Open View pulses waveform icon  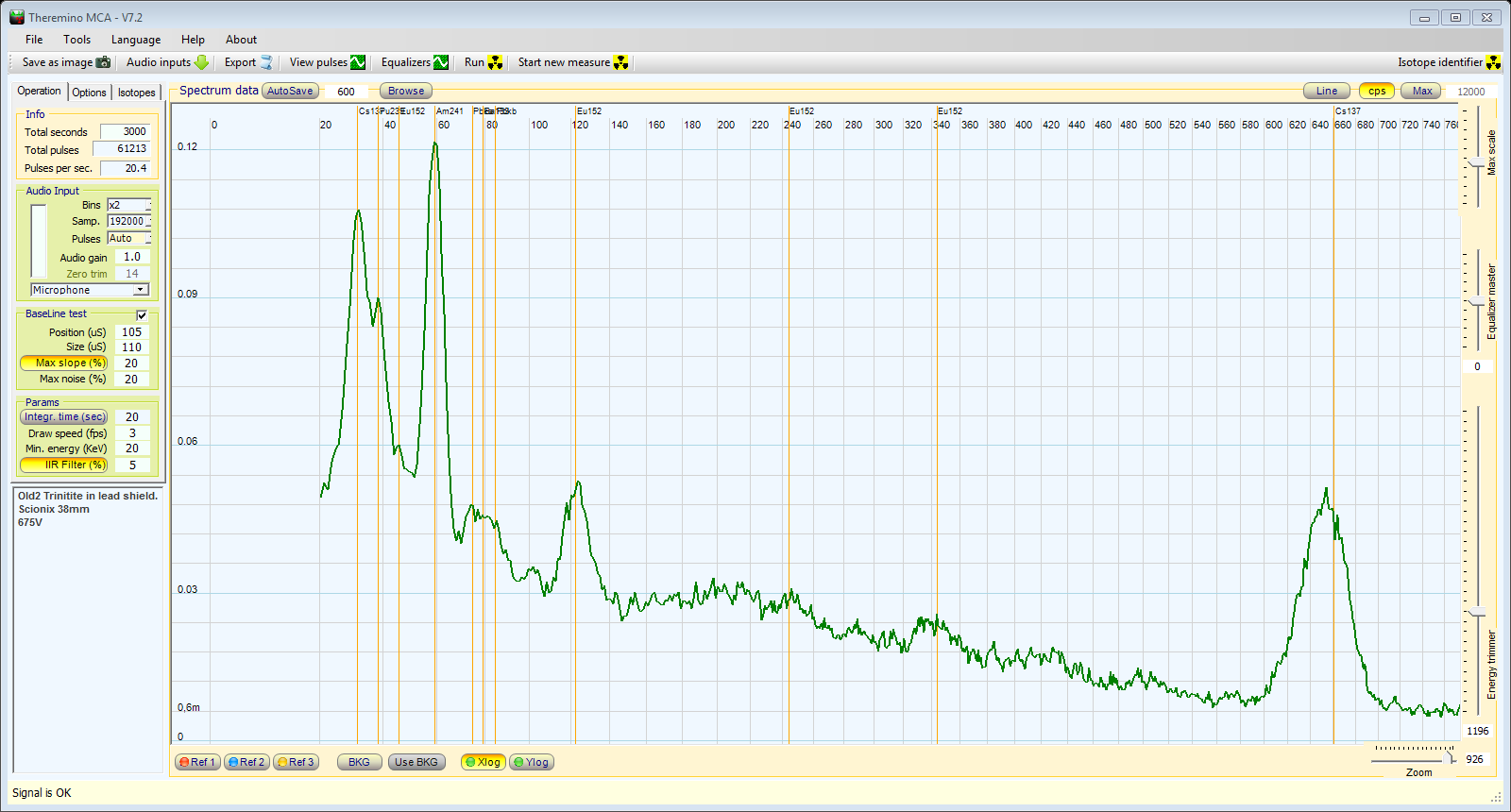pos(358,62)
